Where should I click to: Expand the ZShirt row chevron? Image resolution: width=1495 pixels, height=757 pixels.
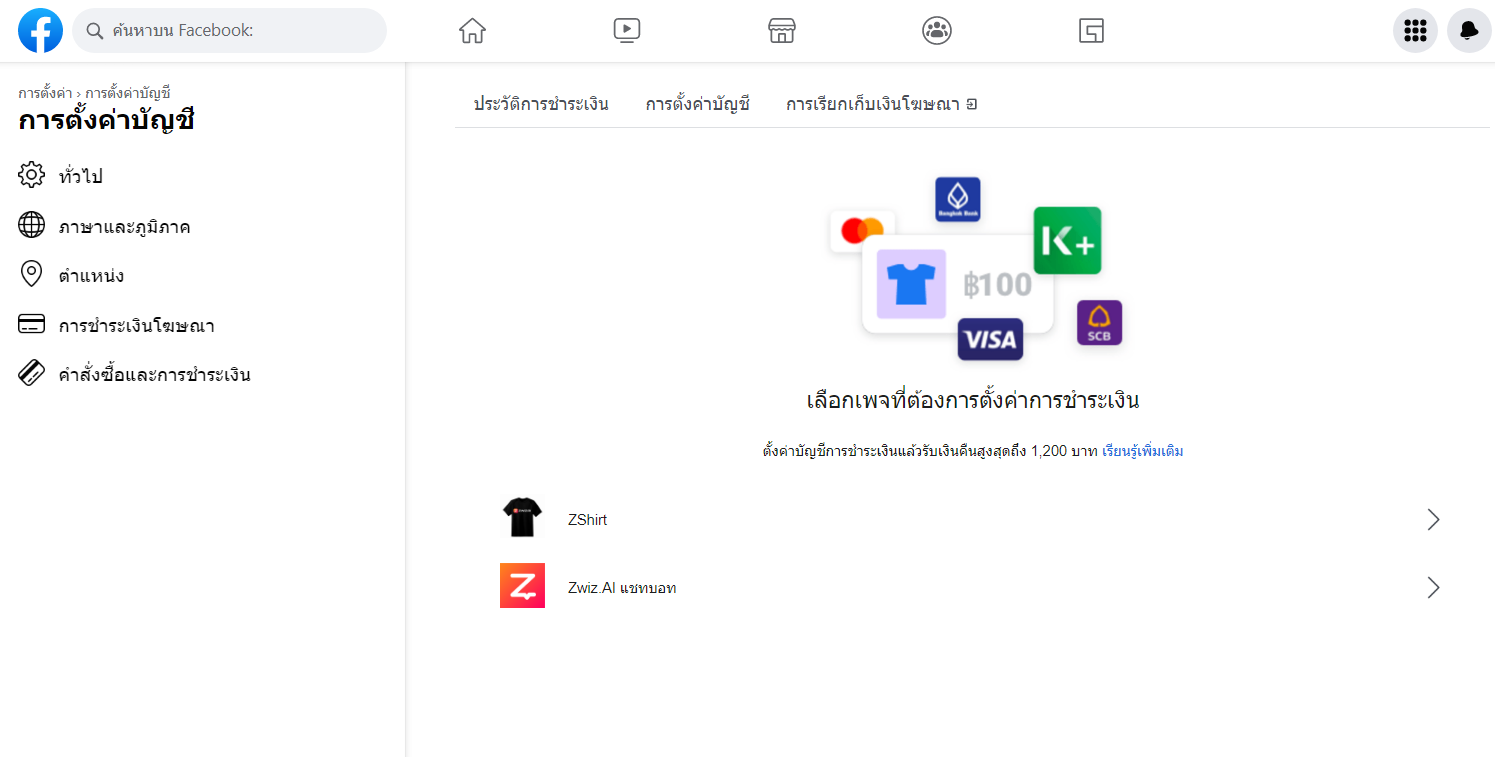coord(1433,519)
